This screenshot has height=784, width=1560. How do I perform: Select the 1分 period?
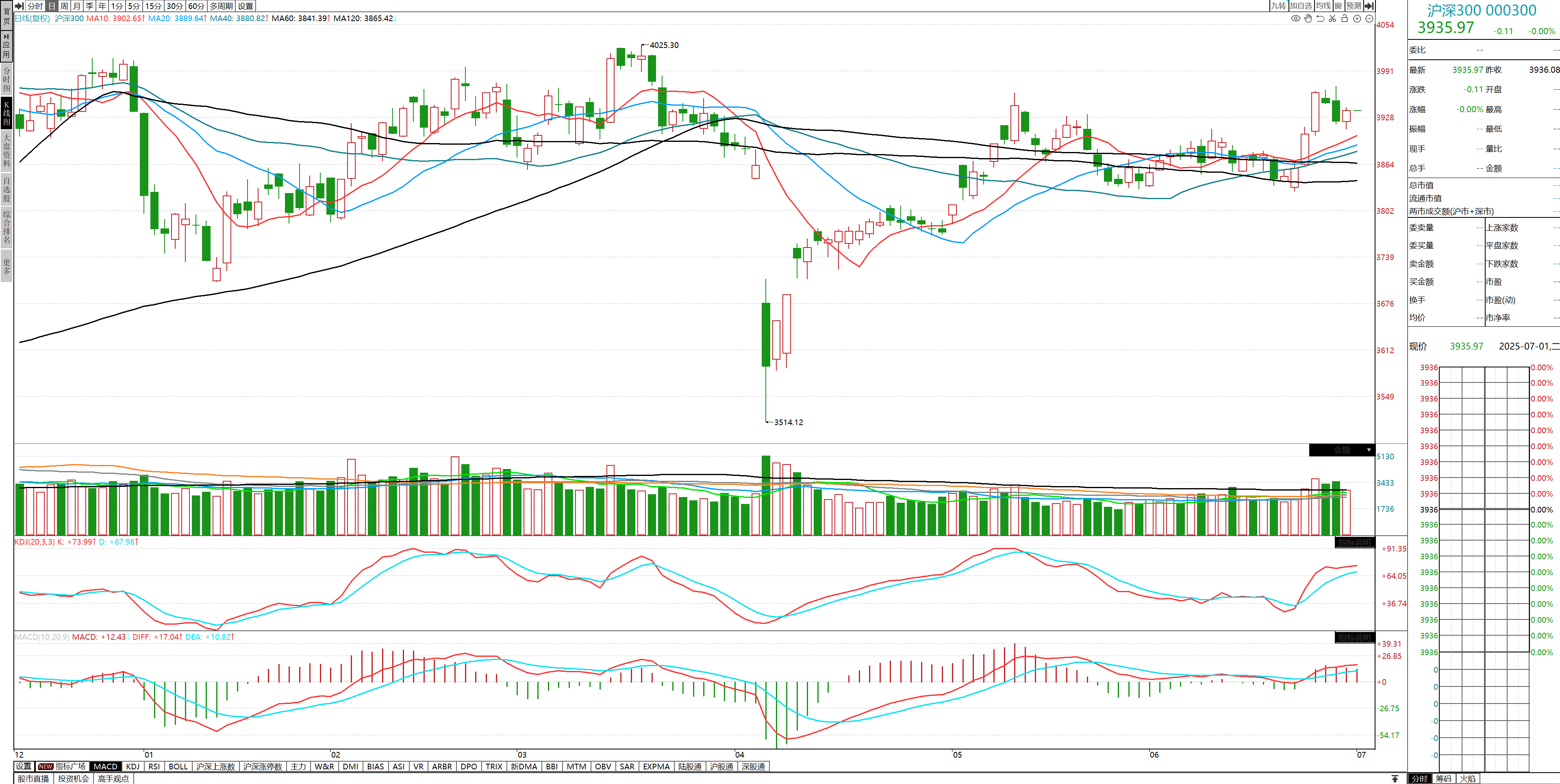[x=117, y=6]
